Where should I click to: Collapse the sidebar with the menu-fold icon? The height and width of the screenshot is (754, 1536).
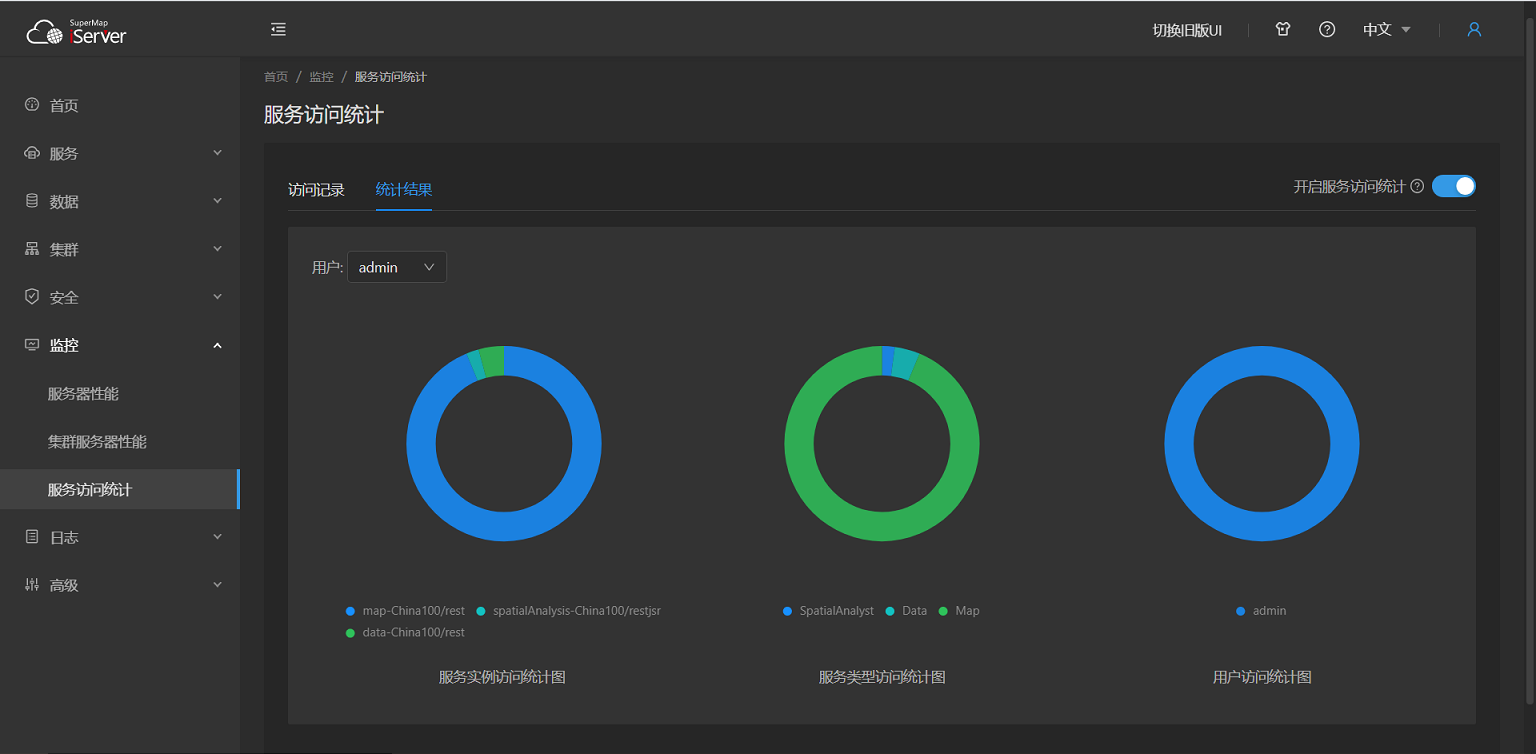click(279, 30)
